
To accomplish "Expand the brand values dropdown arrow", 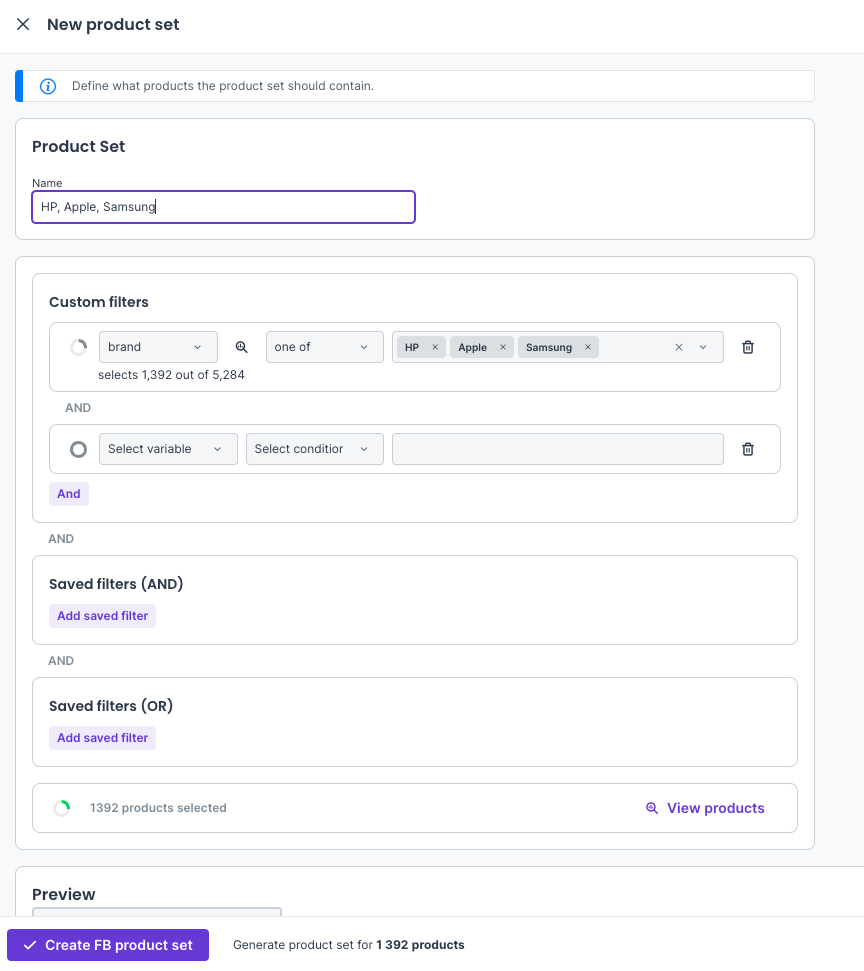I will click(x=704, y=348).
